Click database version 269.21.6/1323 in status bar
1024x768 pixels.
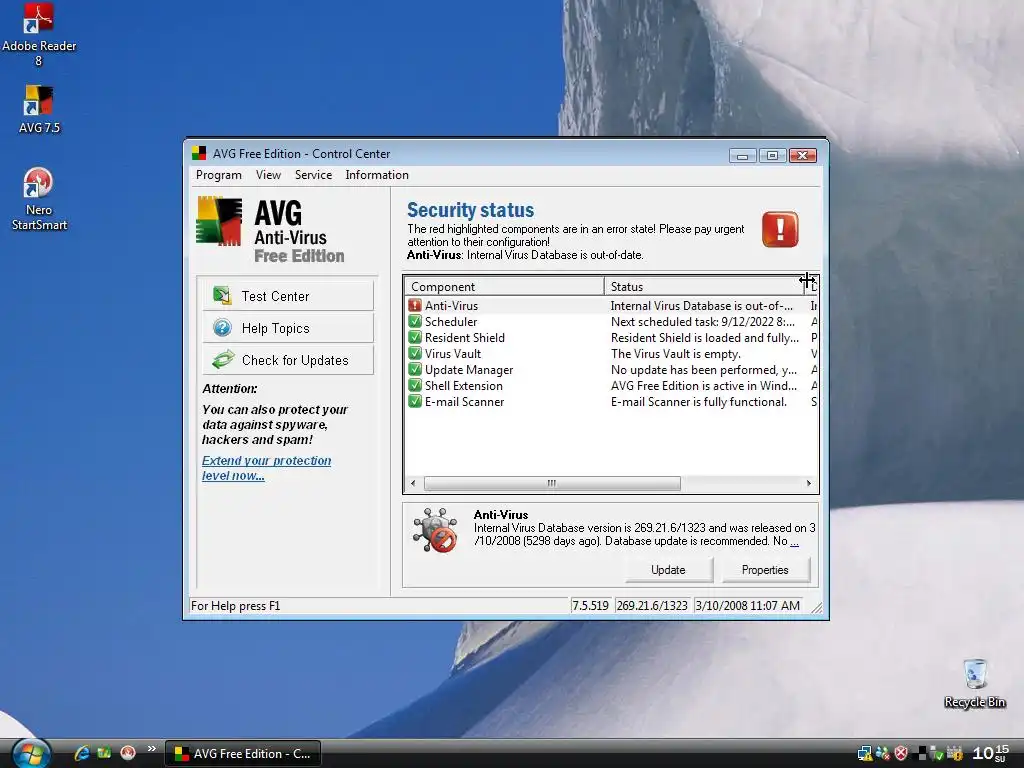coord(652,606)
